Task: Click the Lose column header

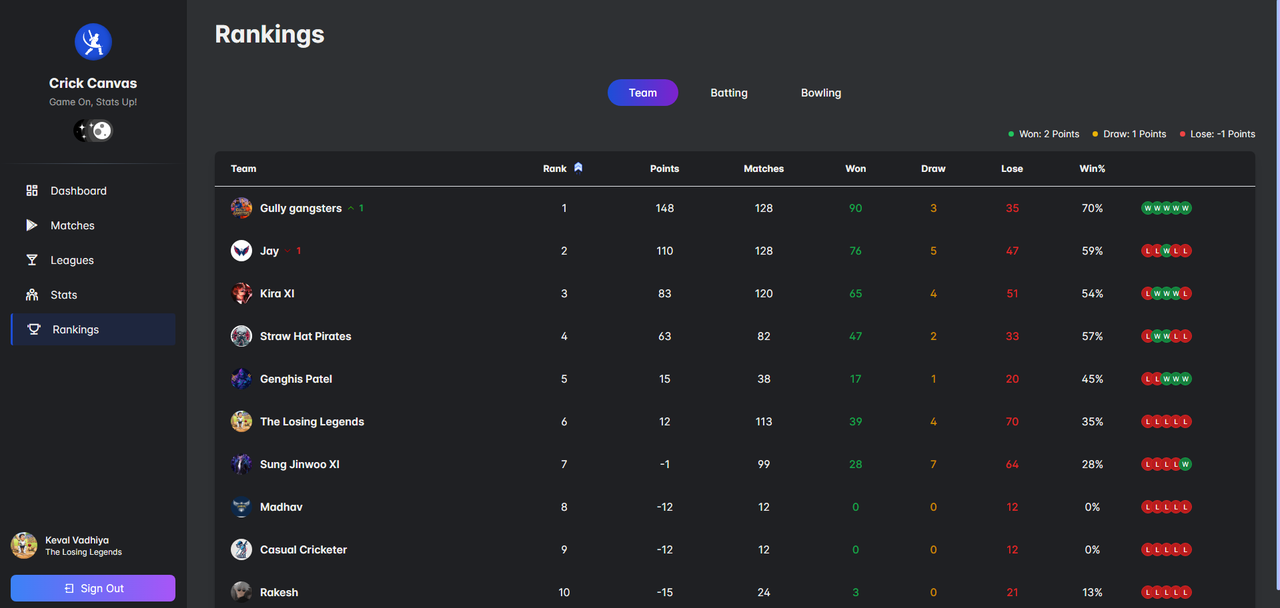Action: [x=1012, y=169]
